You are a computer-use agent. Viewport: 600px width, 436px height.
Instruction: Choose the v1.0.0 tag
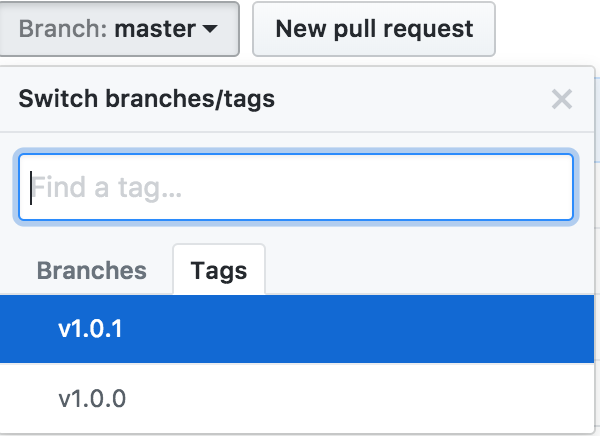click(x=297, y=398)
